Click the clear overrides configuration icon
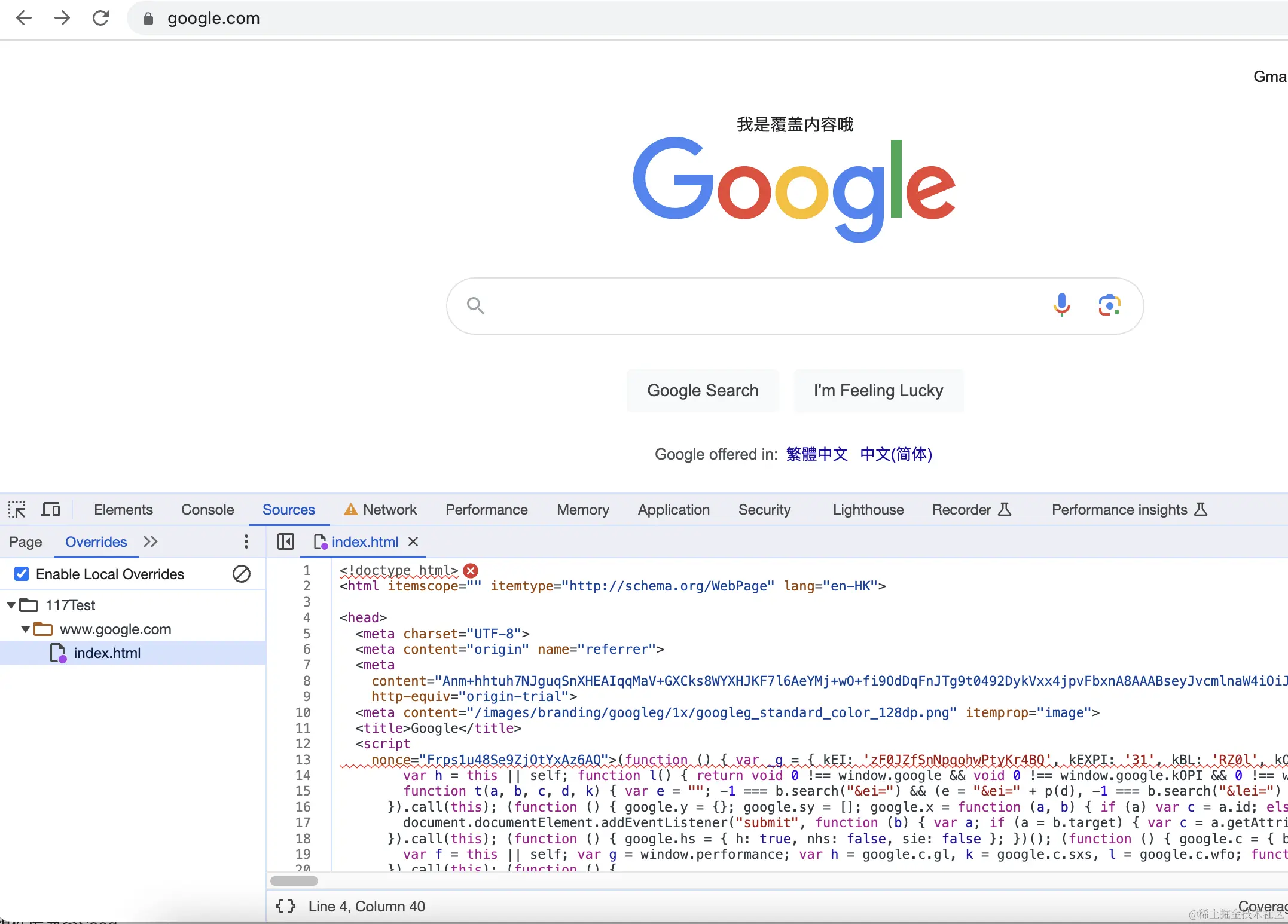Image resolution: width=1288 pixels, height=924 pixels. pyautogui.click(x=241, y=574)
